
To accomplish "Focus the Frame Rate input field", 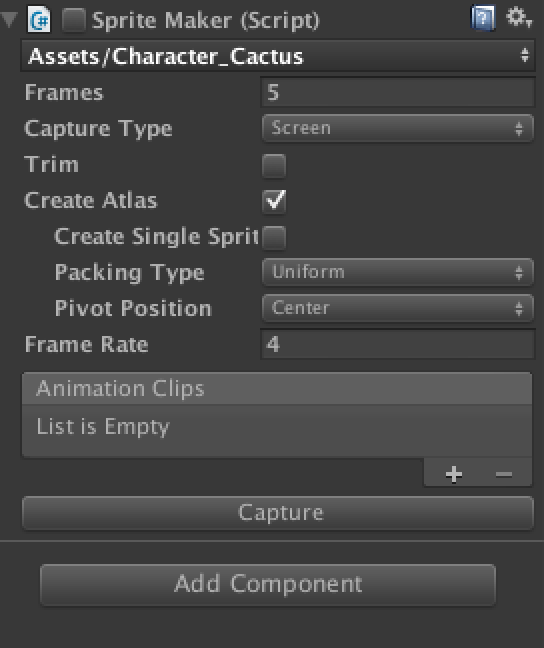I will pyautogui.click(x=398, y=344).
